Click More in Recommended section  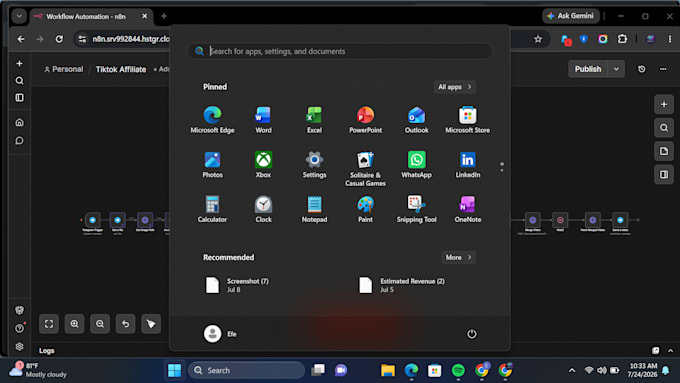point(458,257)
